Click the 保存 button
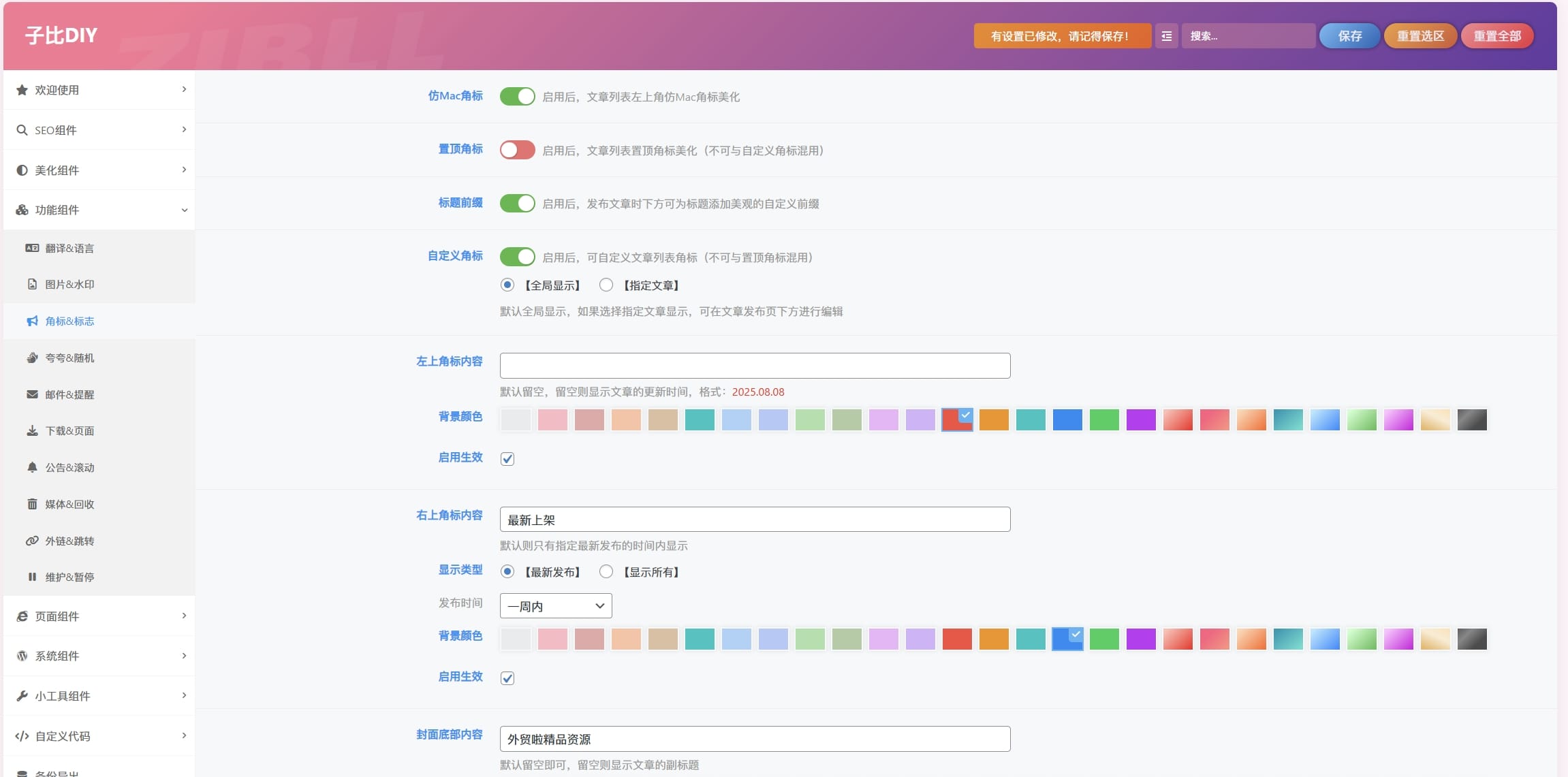The width and height of the screenshot is (1568, 777). click(x=1349, y=36)
